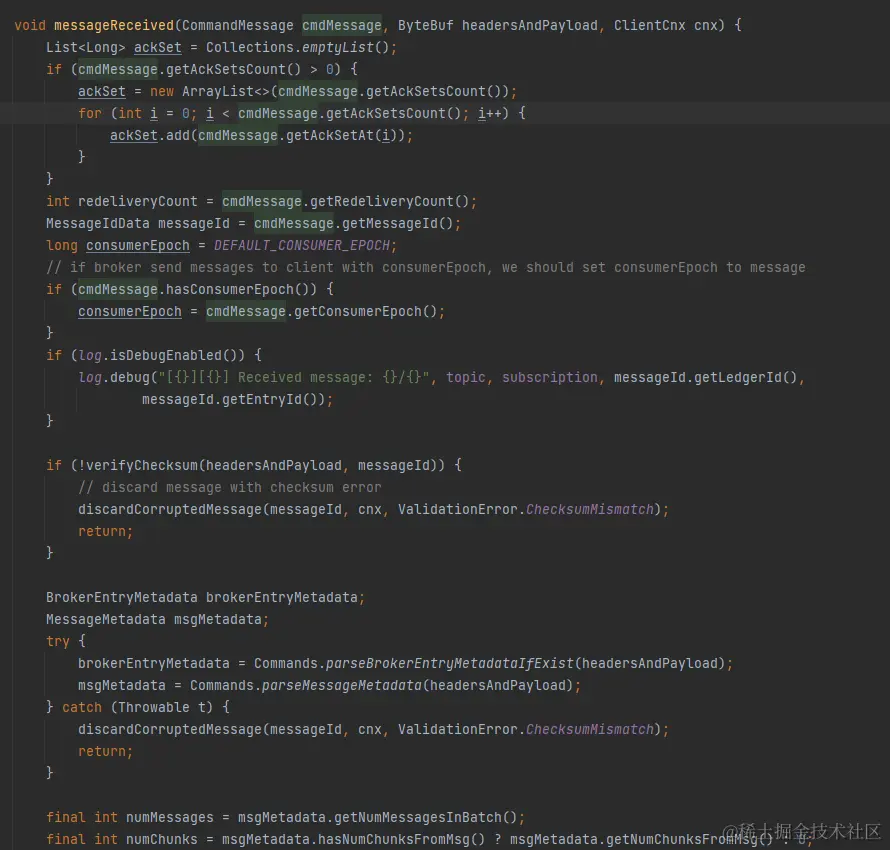890x850 pixels.
Task: Click messageId.getLedgerId() call
Action: [706, 377]
